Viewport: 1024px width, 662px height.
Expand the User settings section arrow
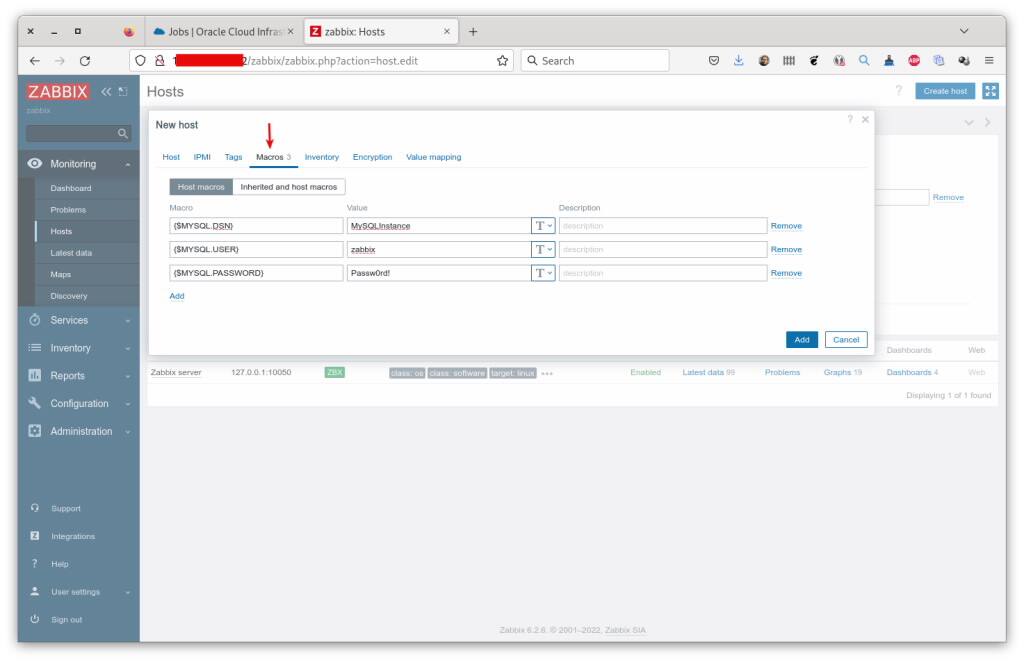[x=128, y=592]
